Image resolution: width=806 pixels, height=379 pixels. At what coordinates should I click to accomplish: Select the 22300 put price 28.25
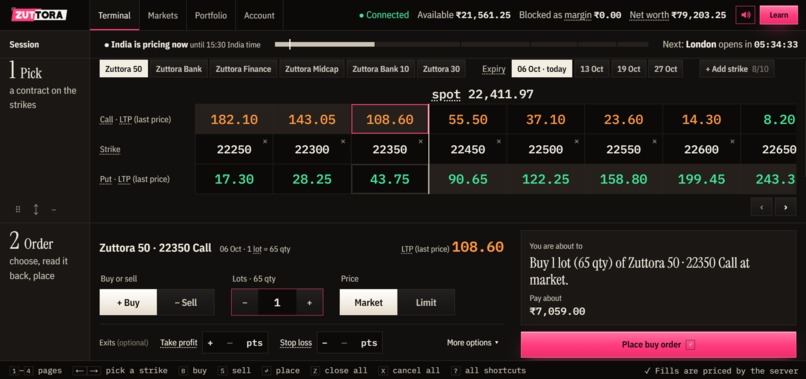tap(312, 179)
